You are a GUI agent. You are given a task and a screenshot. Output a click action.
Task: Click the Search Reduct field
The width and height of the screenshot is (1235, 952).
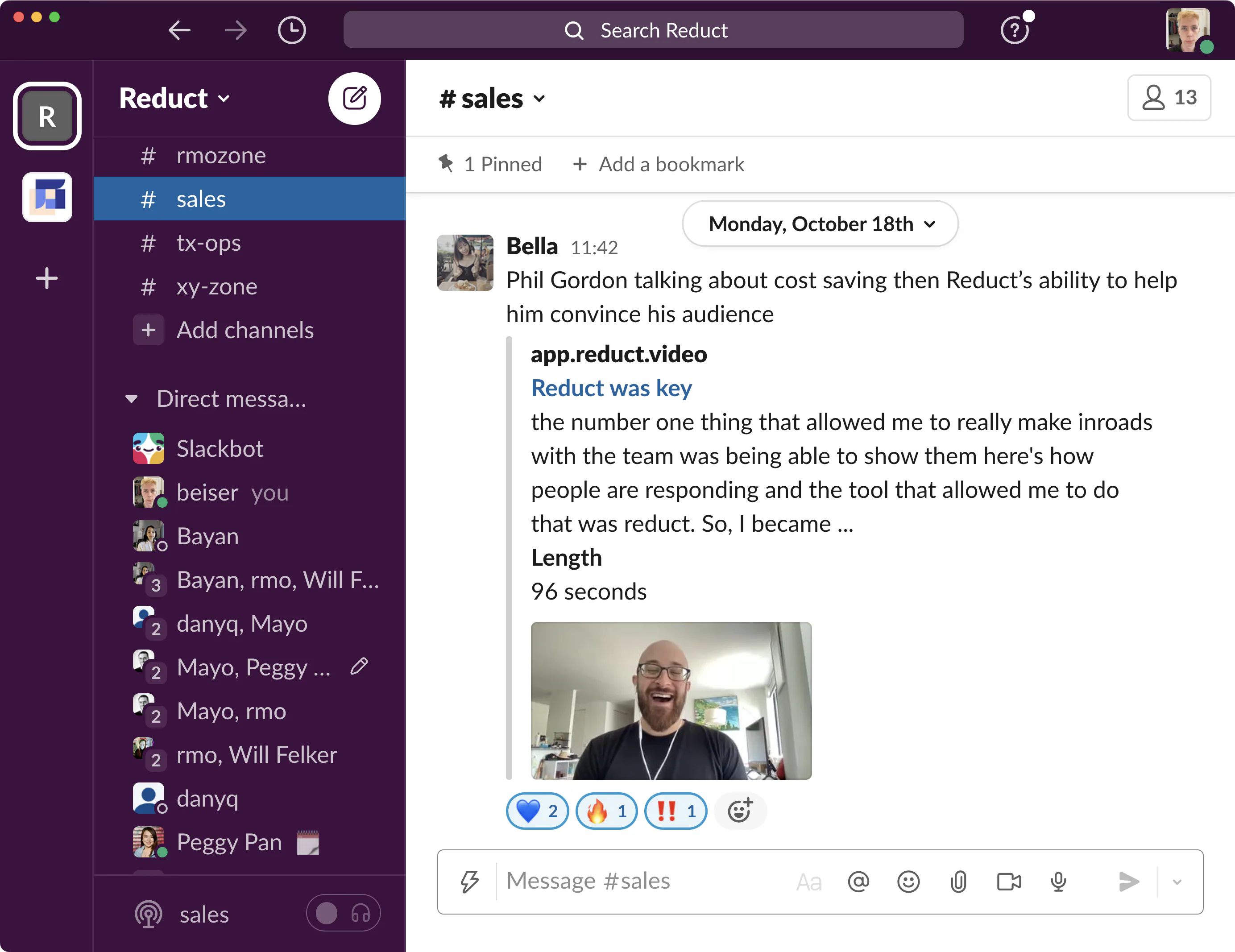click(653, 30)
